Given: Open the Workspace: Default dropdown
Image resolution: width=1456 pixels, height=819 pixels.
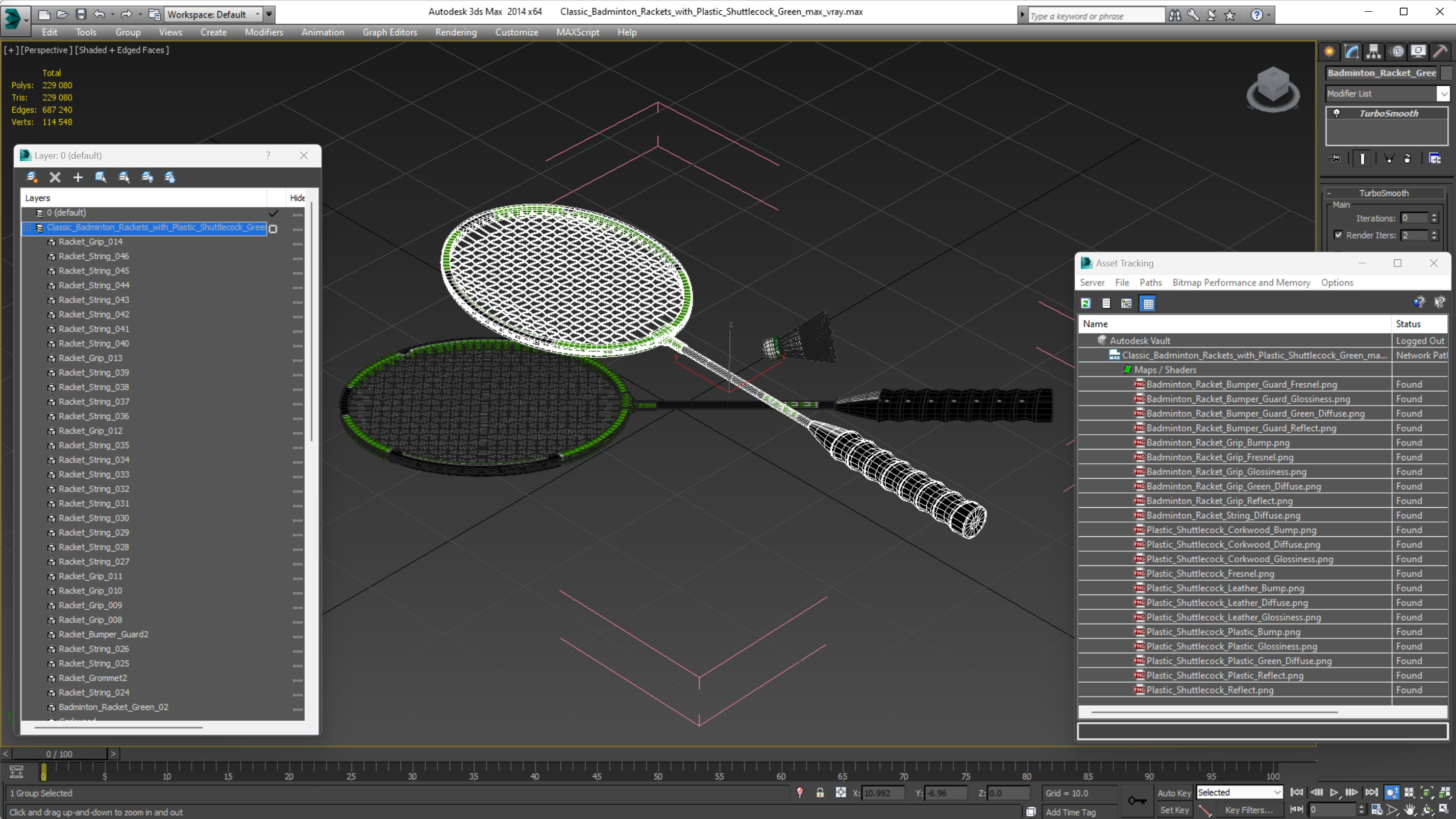Looking at the screenshot, I should point(213,14).
